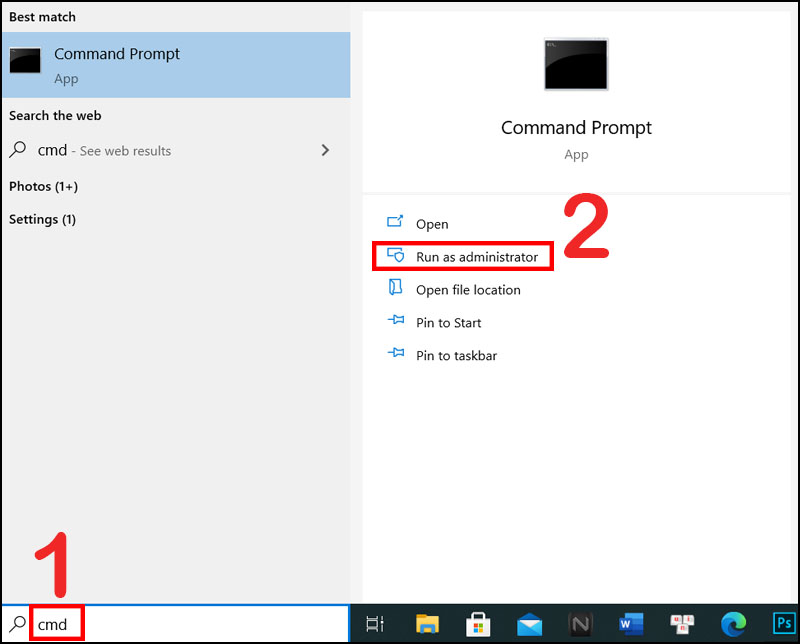
Task: Open the Mail app in taskbar
Action: coord(529,624)
